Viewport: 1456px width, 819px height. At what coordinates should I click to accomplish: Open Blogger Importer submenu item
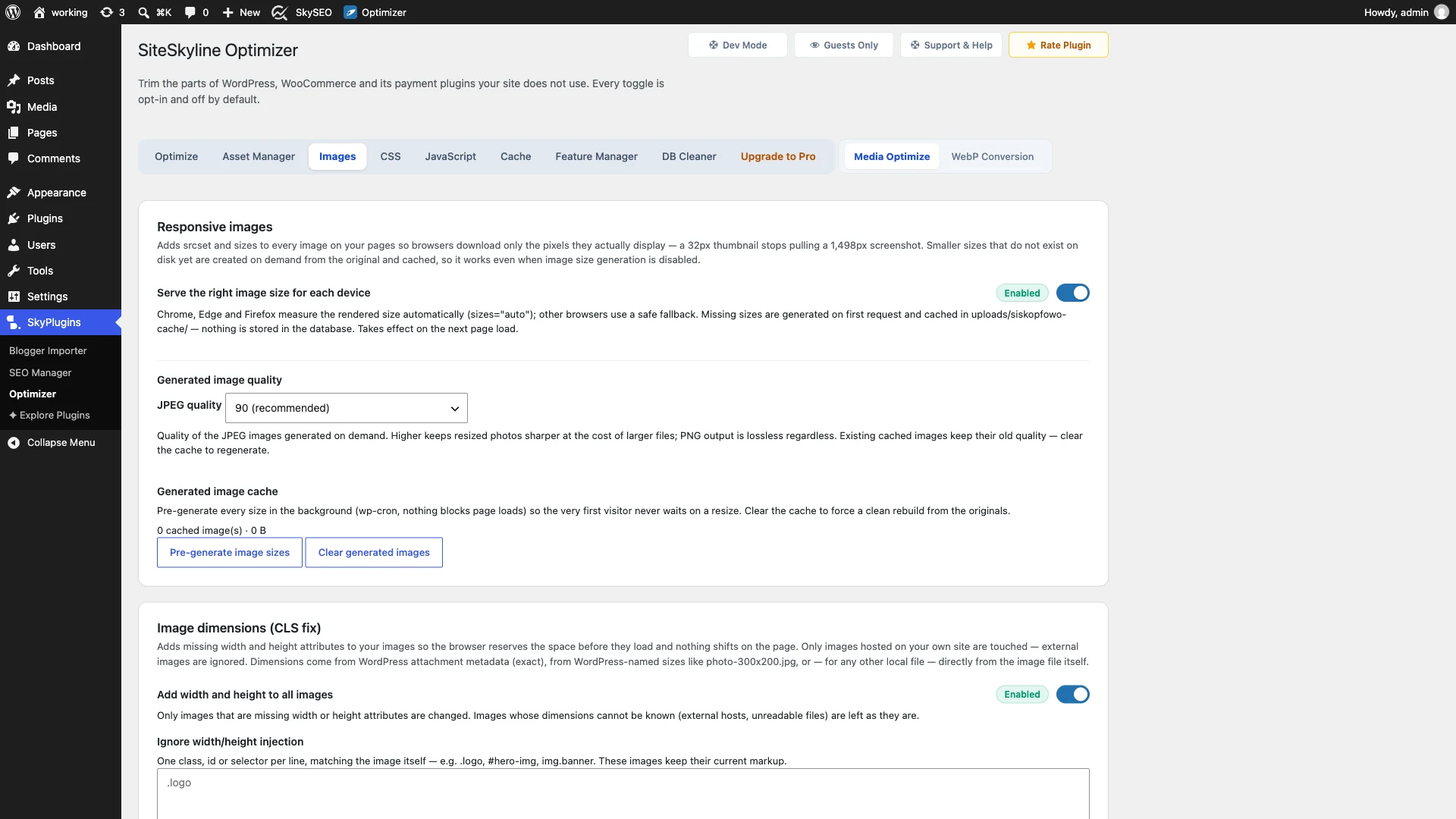48,350
